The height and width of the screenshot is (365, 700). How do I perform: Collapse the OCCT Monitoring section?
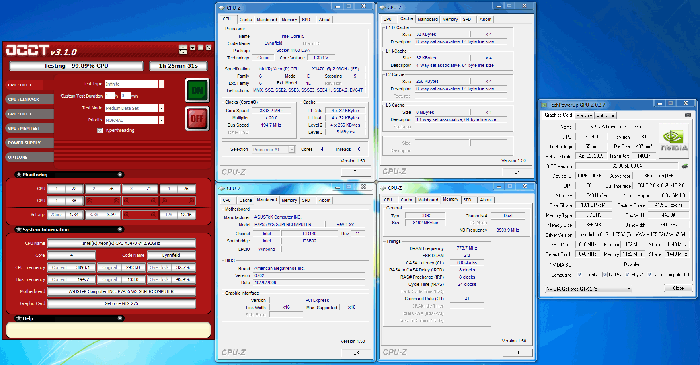tap(120, 174)
